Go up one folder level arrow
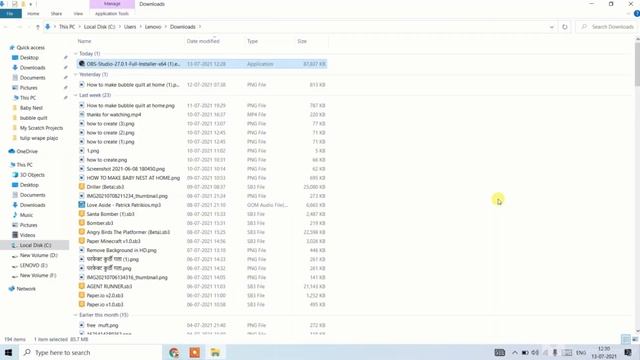 point(38,27)
